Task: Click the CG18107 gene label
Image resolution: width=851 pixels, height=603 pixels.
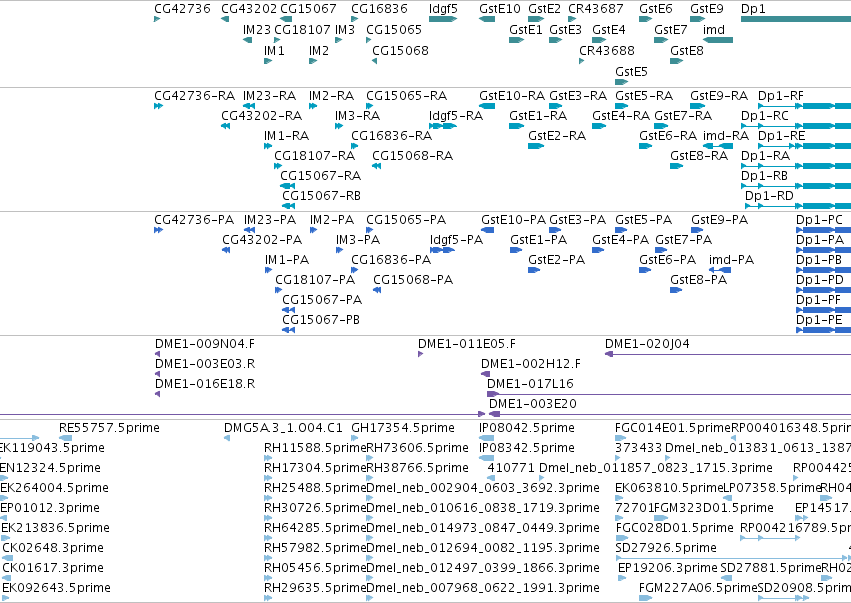Action: [x=302, y=30]
